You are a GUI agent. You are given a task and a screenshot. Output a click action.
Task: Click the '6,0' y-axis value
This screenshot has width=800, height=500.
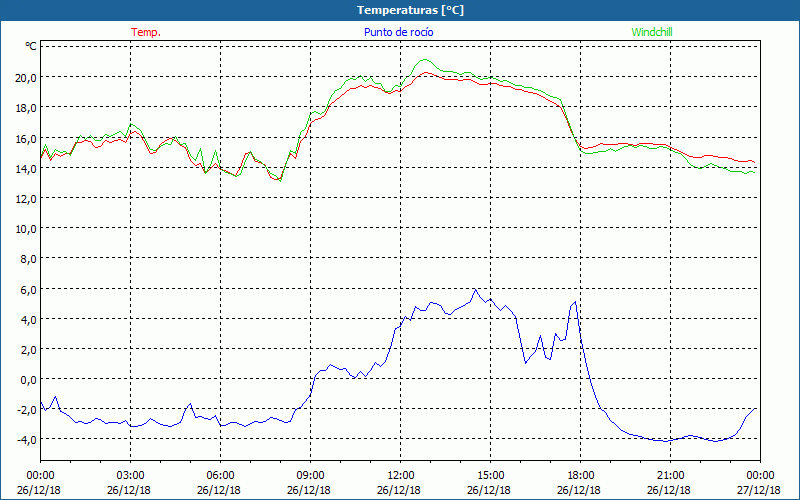28,289
